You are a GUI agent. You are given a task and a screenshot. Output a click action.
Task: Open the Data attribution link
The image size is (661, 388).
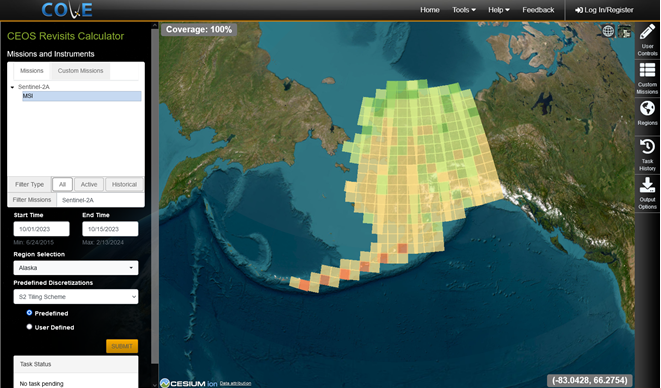pyautogui.click(x=235, y=383)
